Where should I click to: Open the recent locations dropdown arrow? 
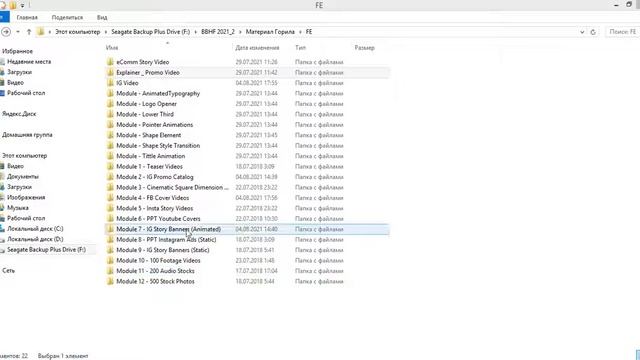tap(18, 32)
